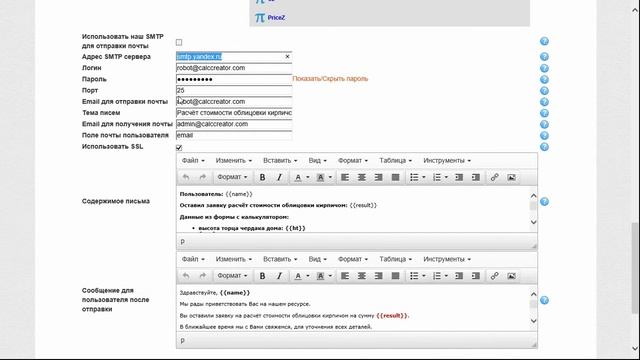Align center in the email content editor

tap(362, 177)
